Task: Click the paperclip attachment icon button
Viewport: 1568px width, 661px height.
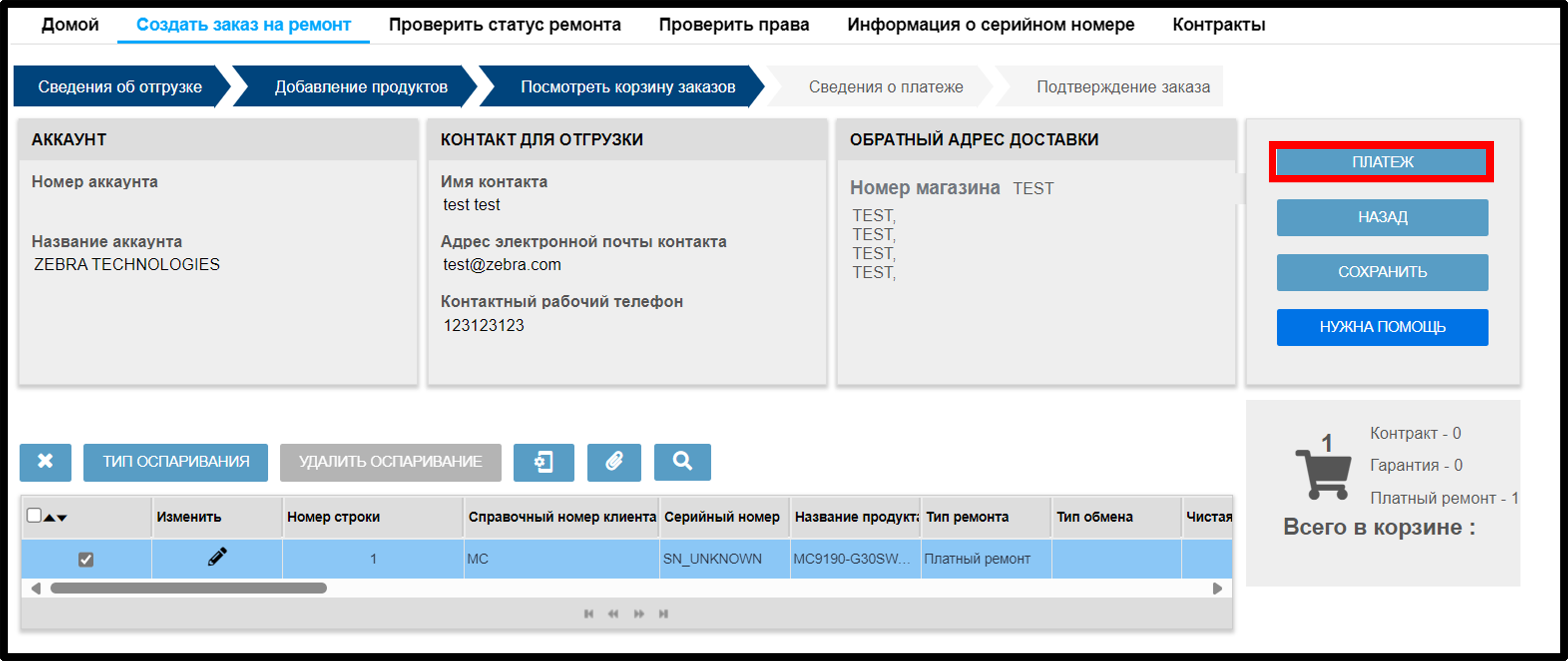Action: point(614,462)
